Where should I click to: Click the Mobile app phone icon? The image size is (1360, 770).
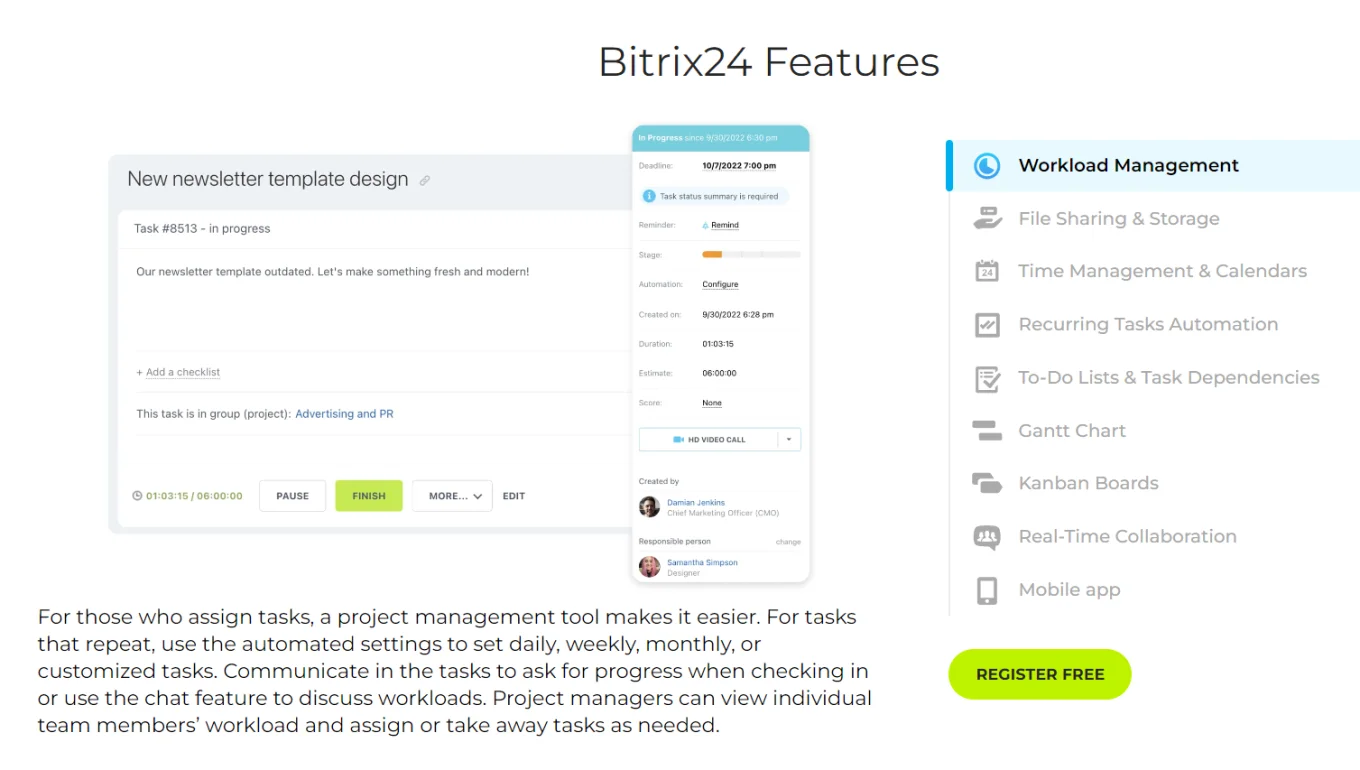click(987, 590)
